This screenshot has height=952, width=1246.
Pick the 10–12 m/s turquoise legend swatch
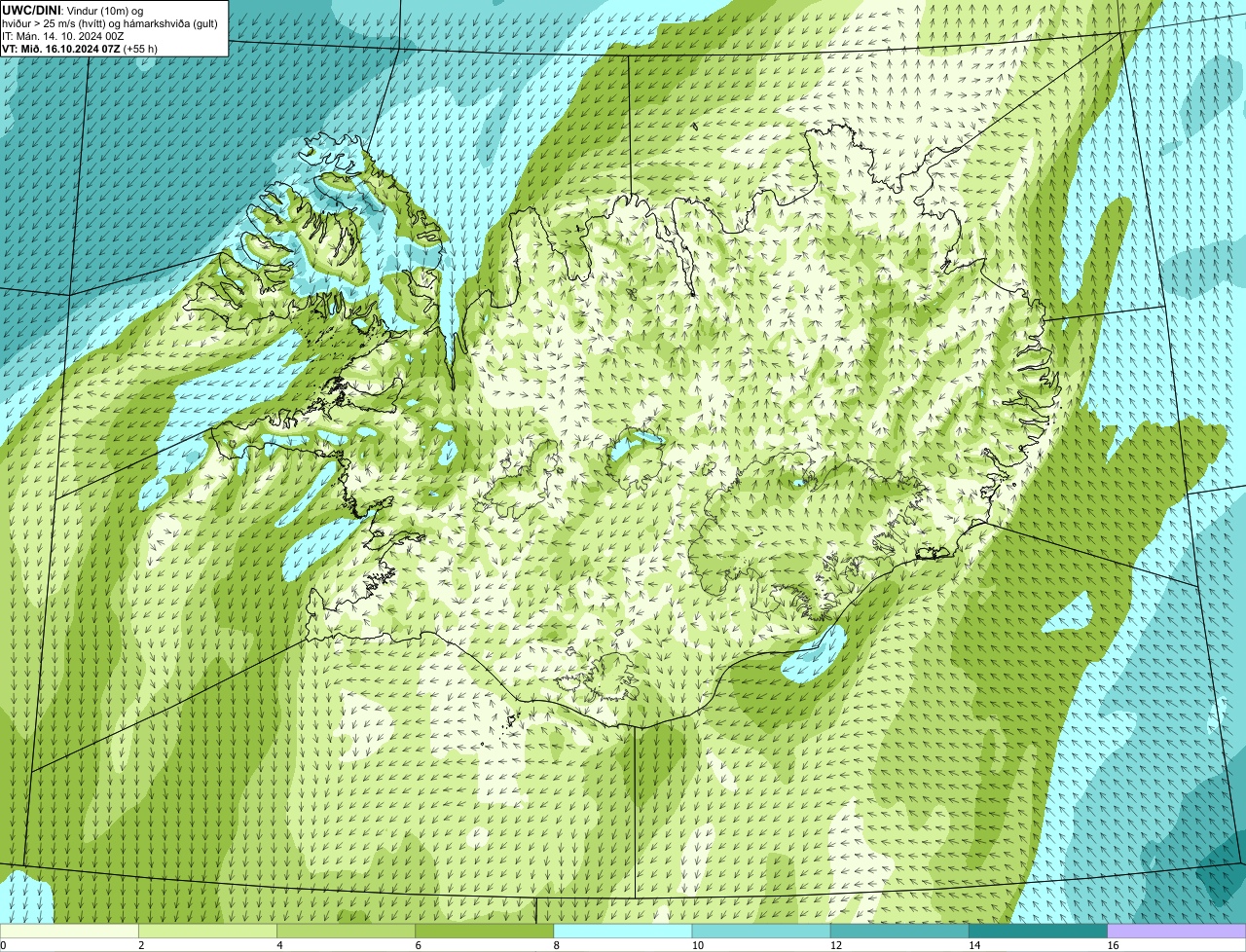(x=761, y=932)
